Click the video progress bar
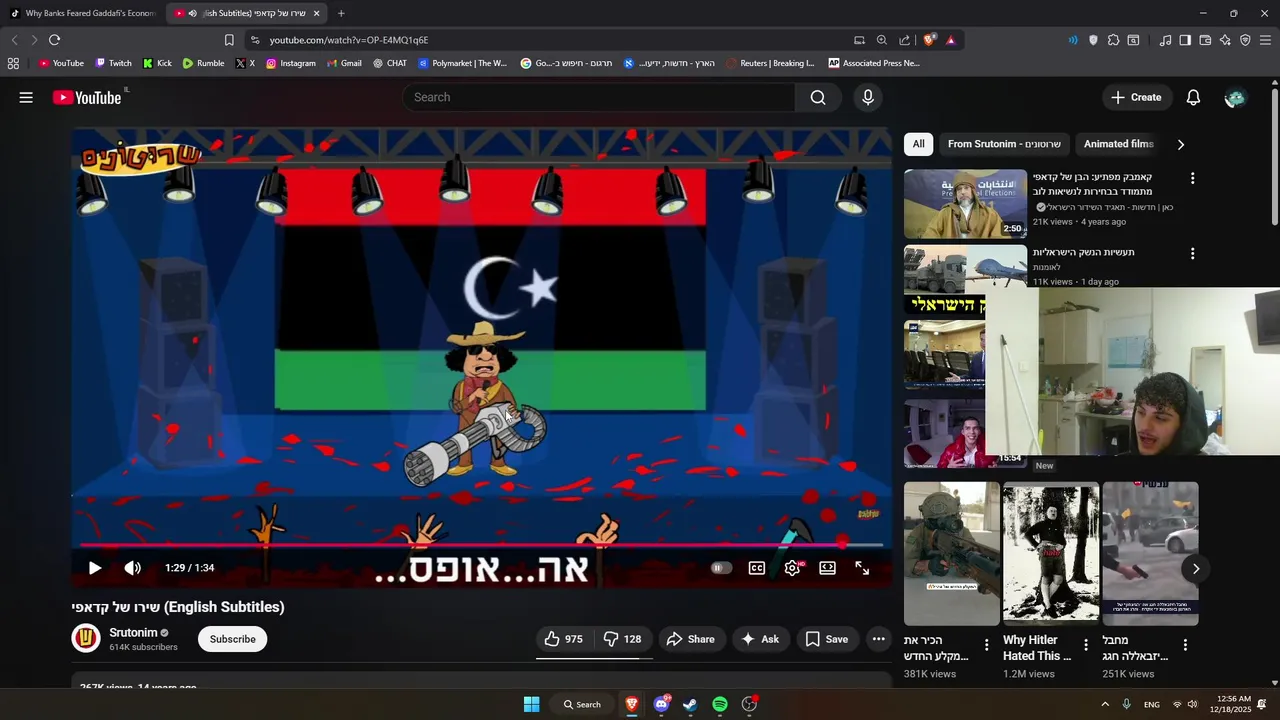Viewport: 1280px width, 720px height. (481, 545)
